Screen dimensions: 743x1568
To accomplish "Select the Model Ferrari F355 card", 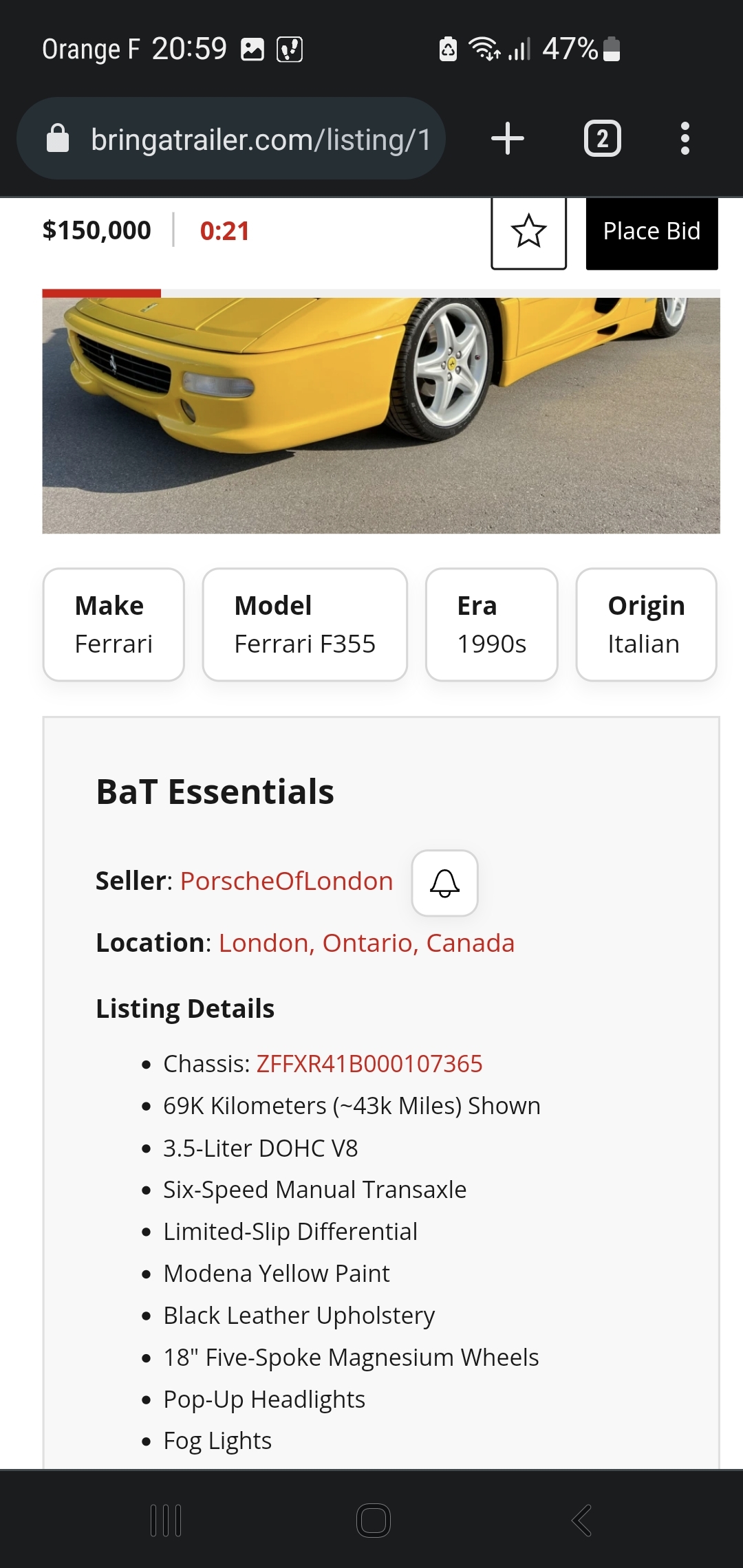I will click(305, 624).
